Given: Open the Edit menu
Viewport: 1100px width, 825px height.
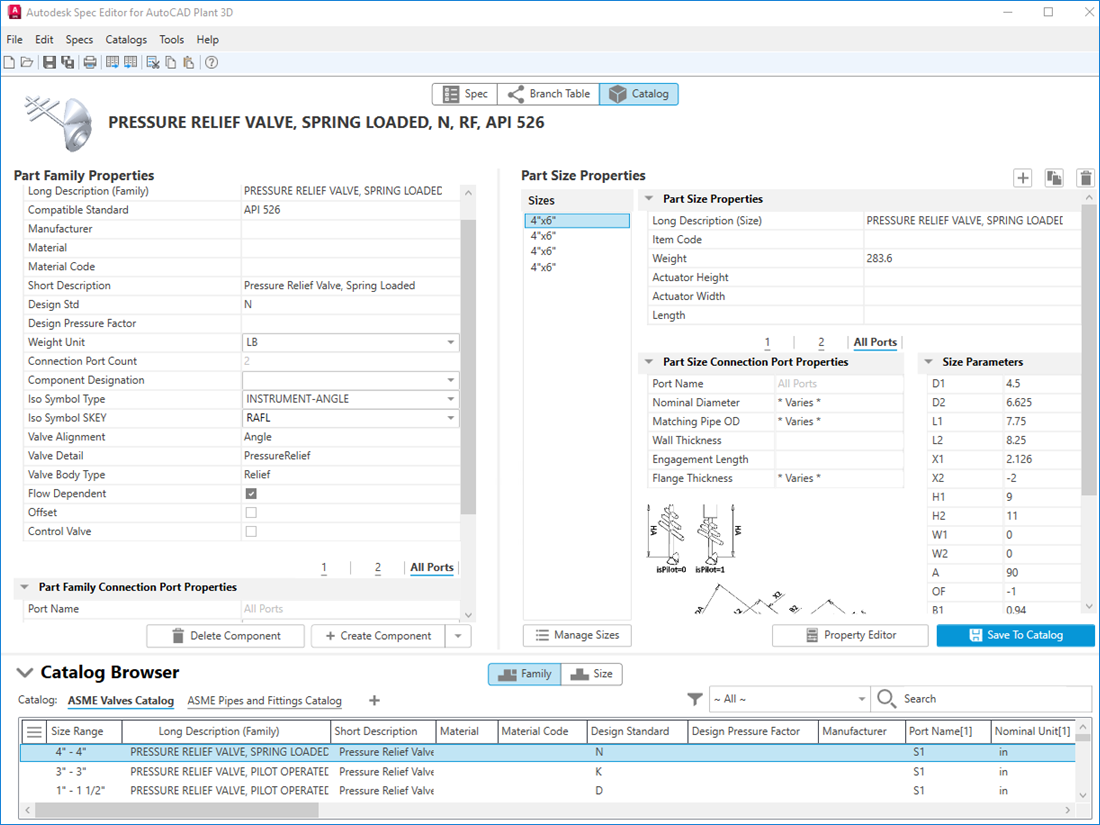Looking at the screenshot, I should 44,39.
